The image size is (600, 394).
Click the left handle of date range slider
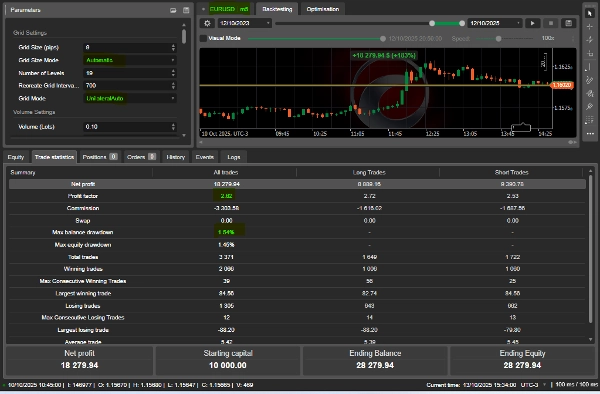(x=432, y=23)
